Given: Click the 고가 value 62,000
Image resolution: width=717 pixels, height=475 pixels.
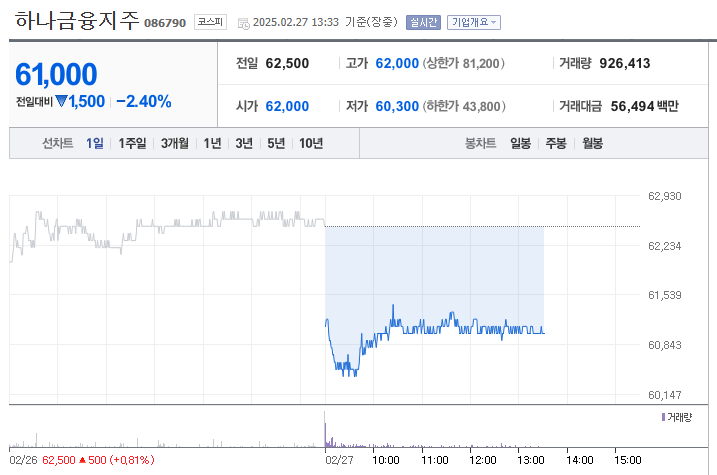Looking at the screenshot, I should point(397,63).
